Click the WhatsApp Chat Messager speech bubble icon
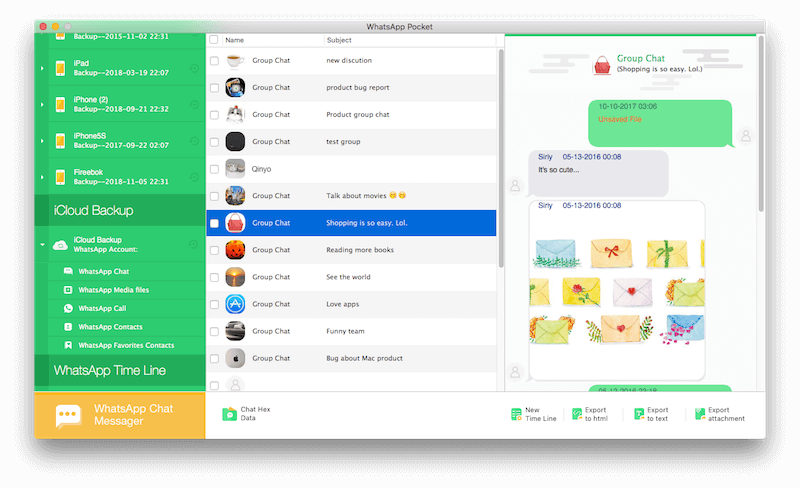The width and height of the screenshot is (800, 488). pos(68,416)
